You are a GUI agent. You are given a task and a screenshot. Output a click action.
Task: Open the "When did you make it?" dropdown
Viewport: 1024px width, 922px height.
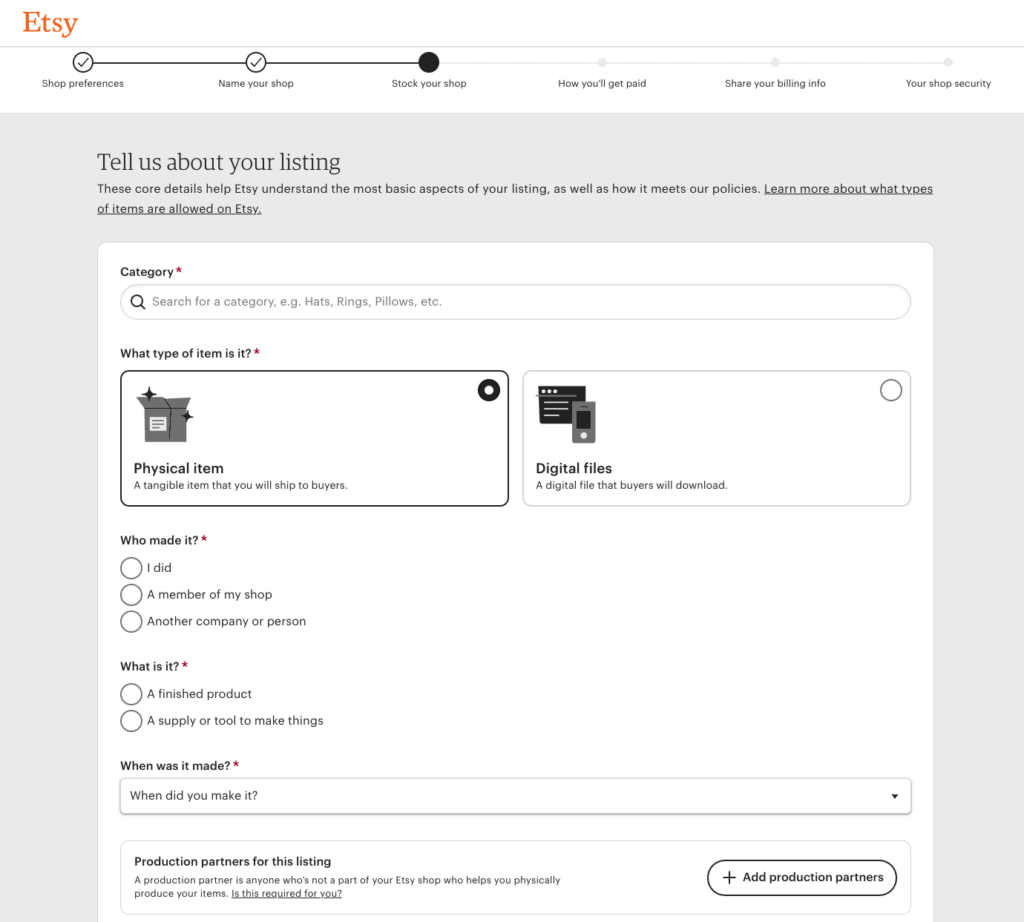coord(515,796)
